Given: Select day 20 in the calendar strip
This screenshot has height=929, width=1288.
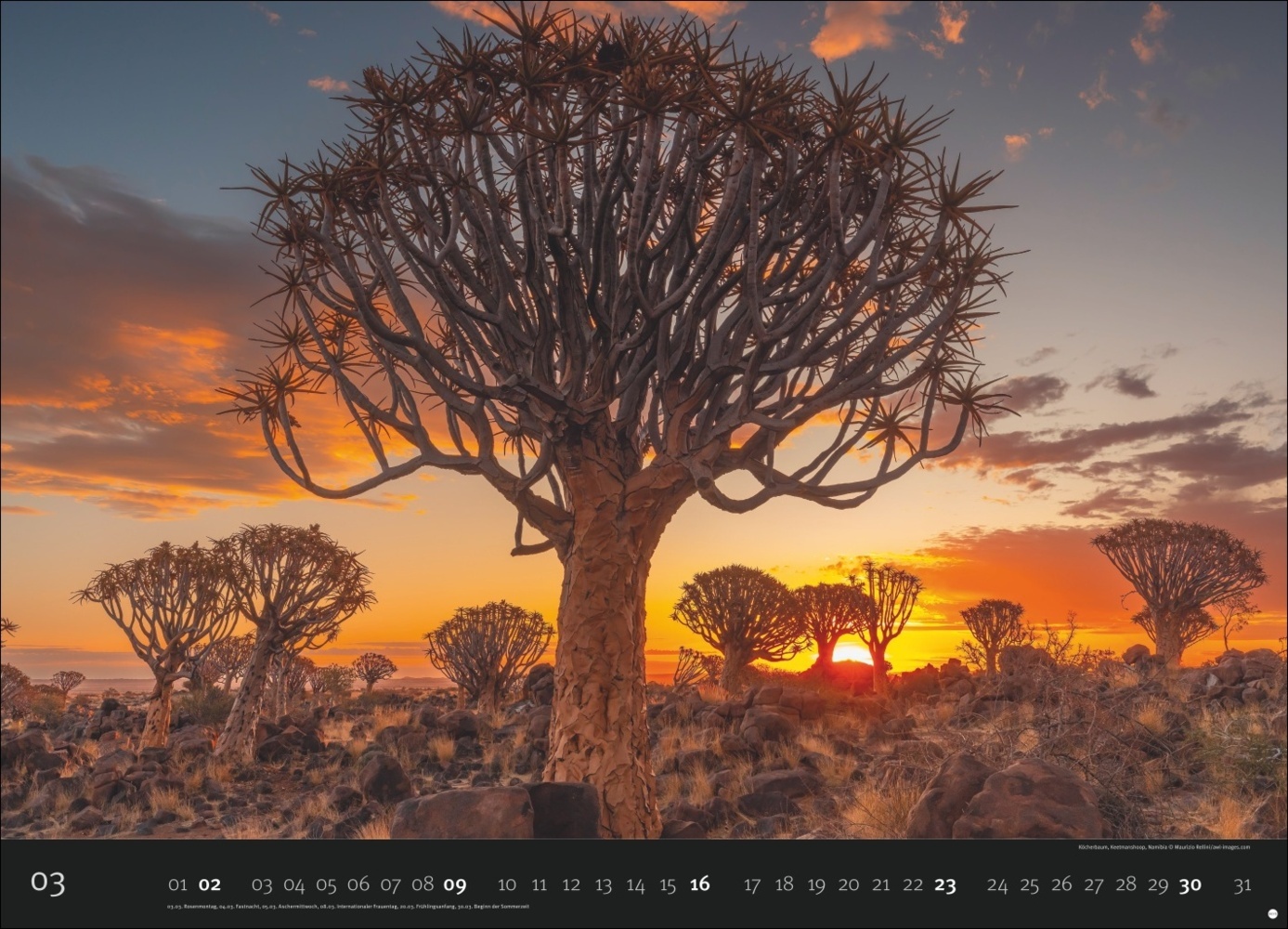Looking at the screenshot, I should click(x=849, y=885).
